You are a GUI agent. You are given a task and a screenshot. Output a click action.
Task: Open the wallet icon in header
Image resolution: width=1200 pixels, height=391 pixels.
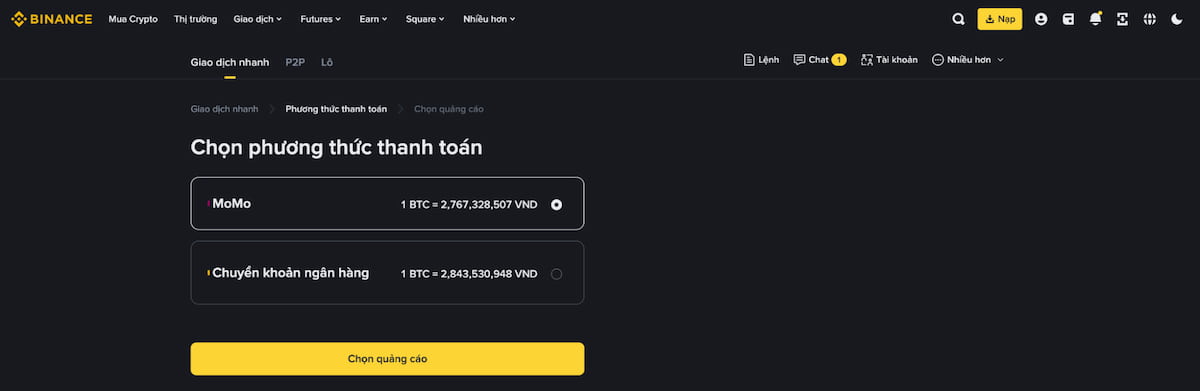point(1068,19)
